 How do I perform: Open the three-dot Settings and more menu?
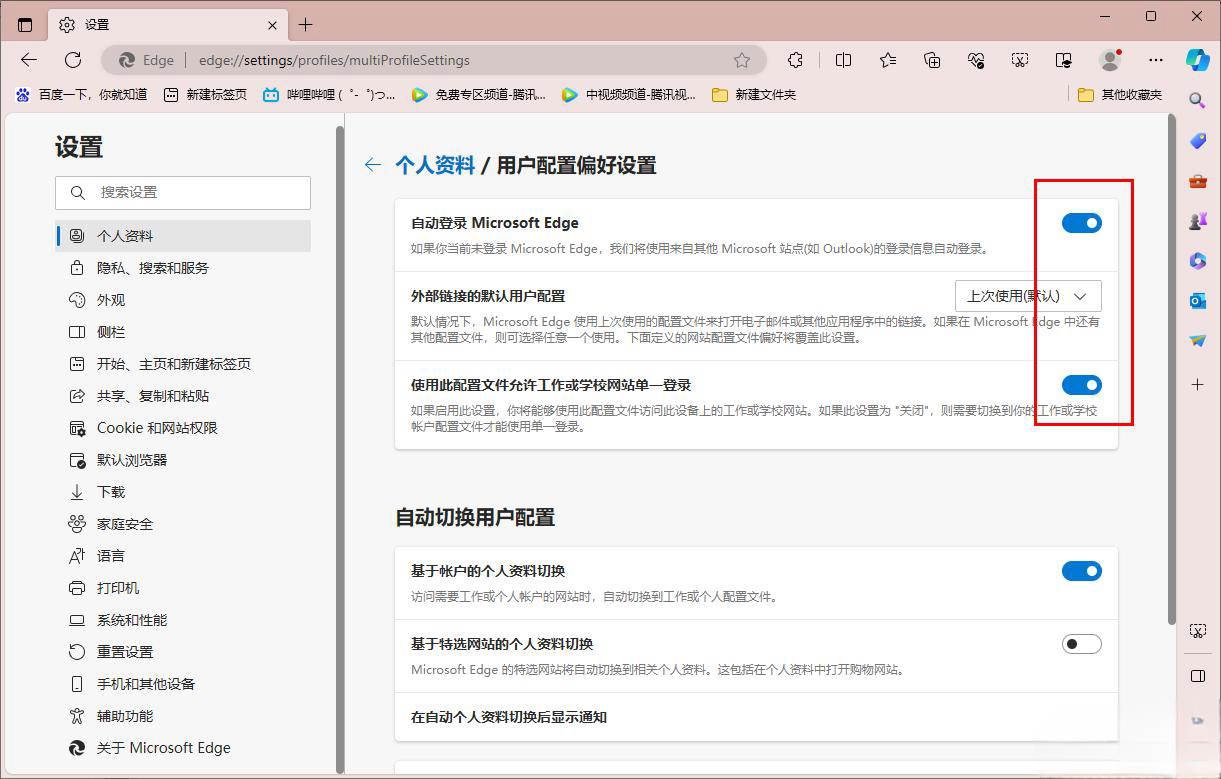pos(1156,60)
